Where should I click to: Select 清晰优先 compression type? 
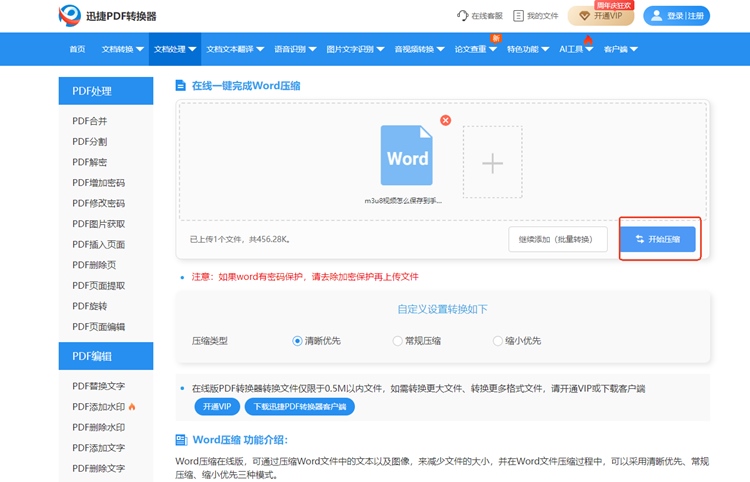[317, 341]
